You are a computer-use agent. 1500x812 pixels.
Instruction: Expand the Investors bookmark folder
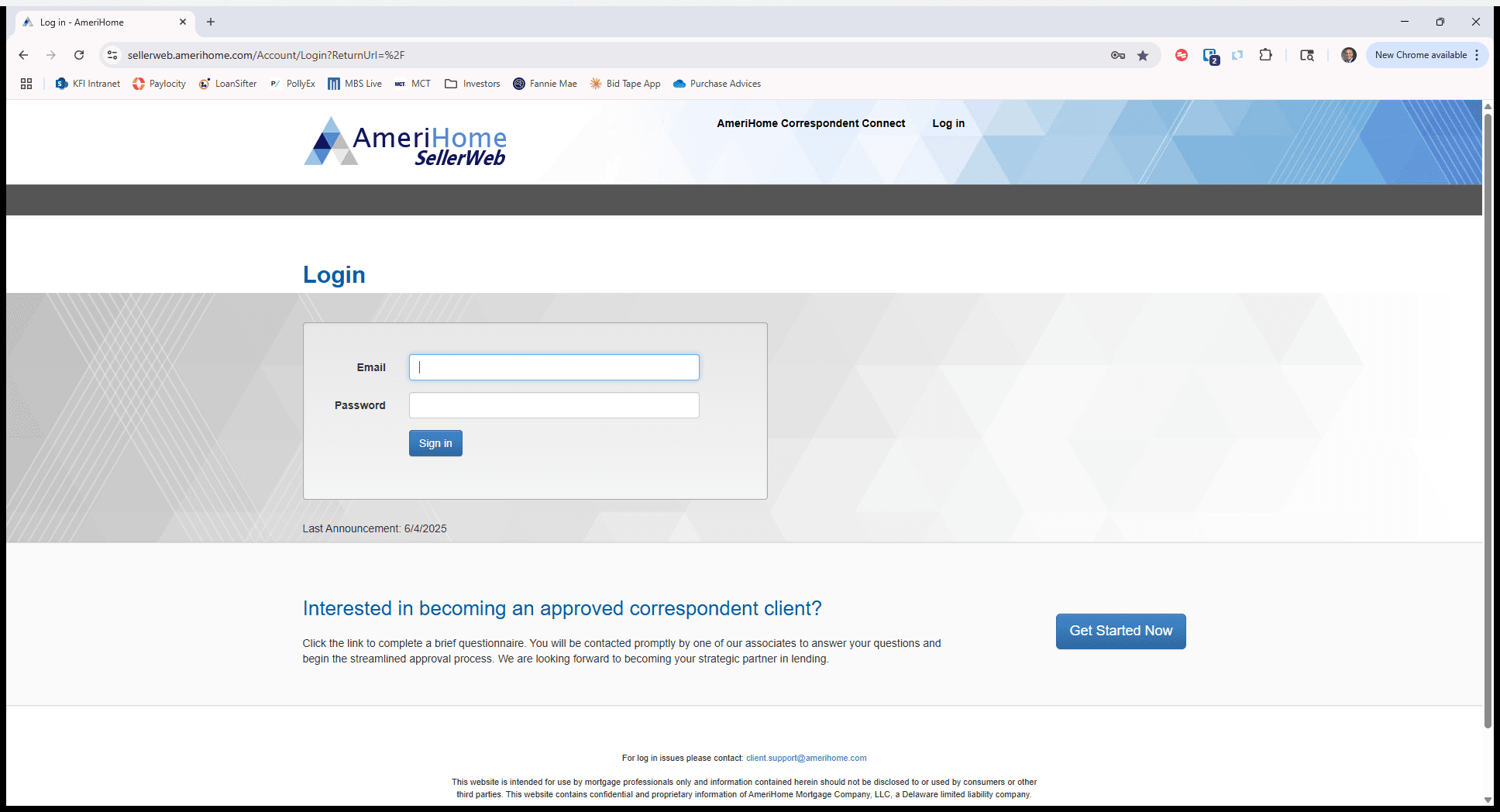point(473,84)
